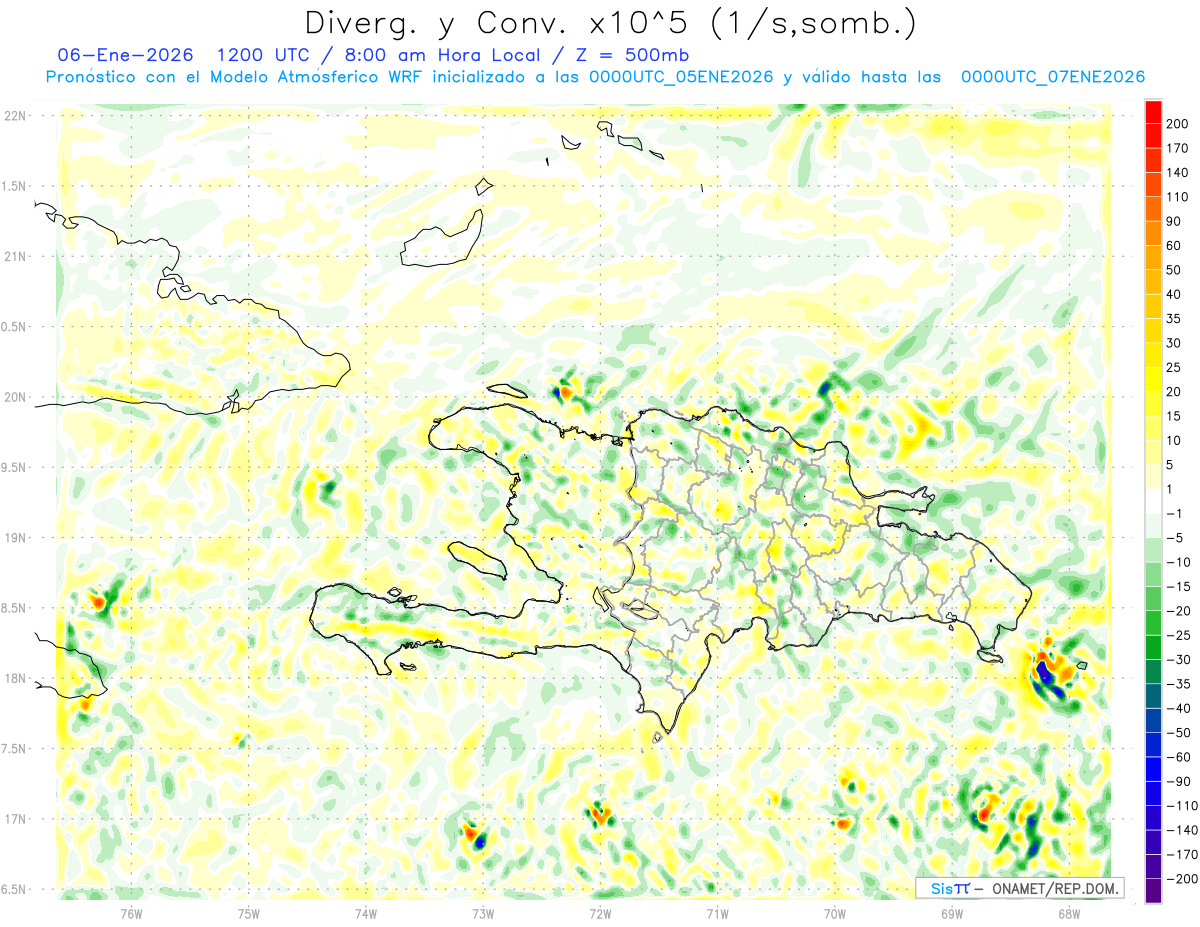Click the '76W' longitude label
Screen dimensions: 1200x927
131,914
